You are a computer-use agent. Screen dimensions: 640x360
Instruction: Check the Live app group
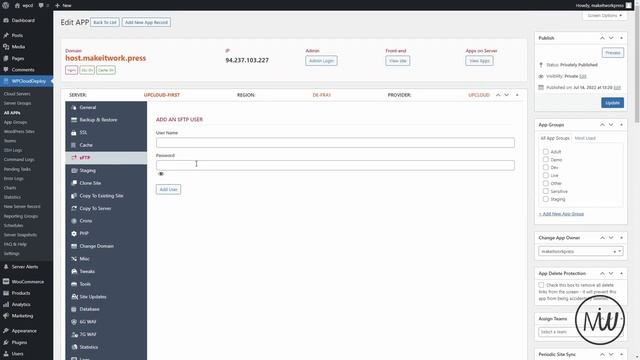pyautogui.click(x=546, y=175)
